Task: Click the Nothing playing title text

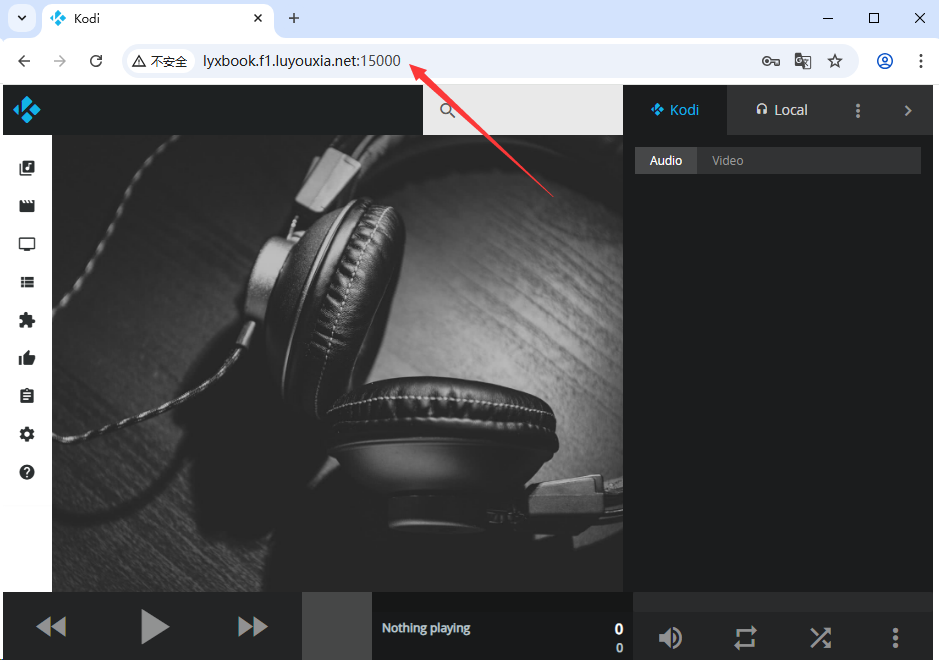Action: (426, 628)
